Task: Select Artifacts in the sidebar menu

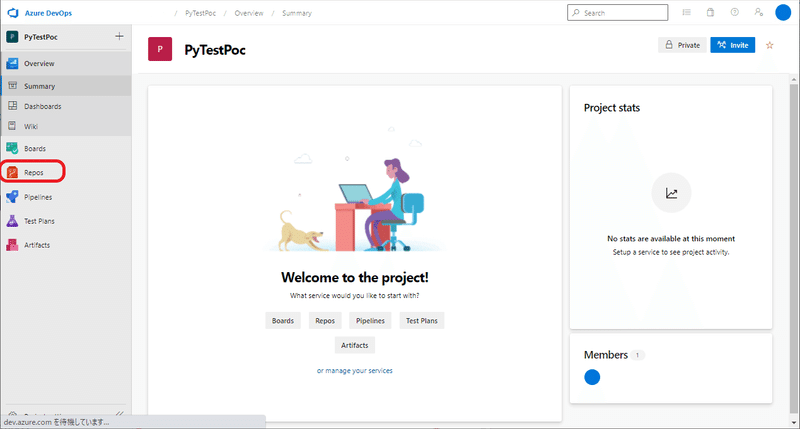Action: point(66,245)
